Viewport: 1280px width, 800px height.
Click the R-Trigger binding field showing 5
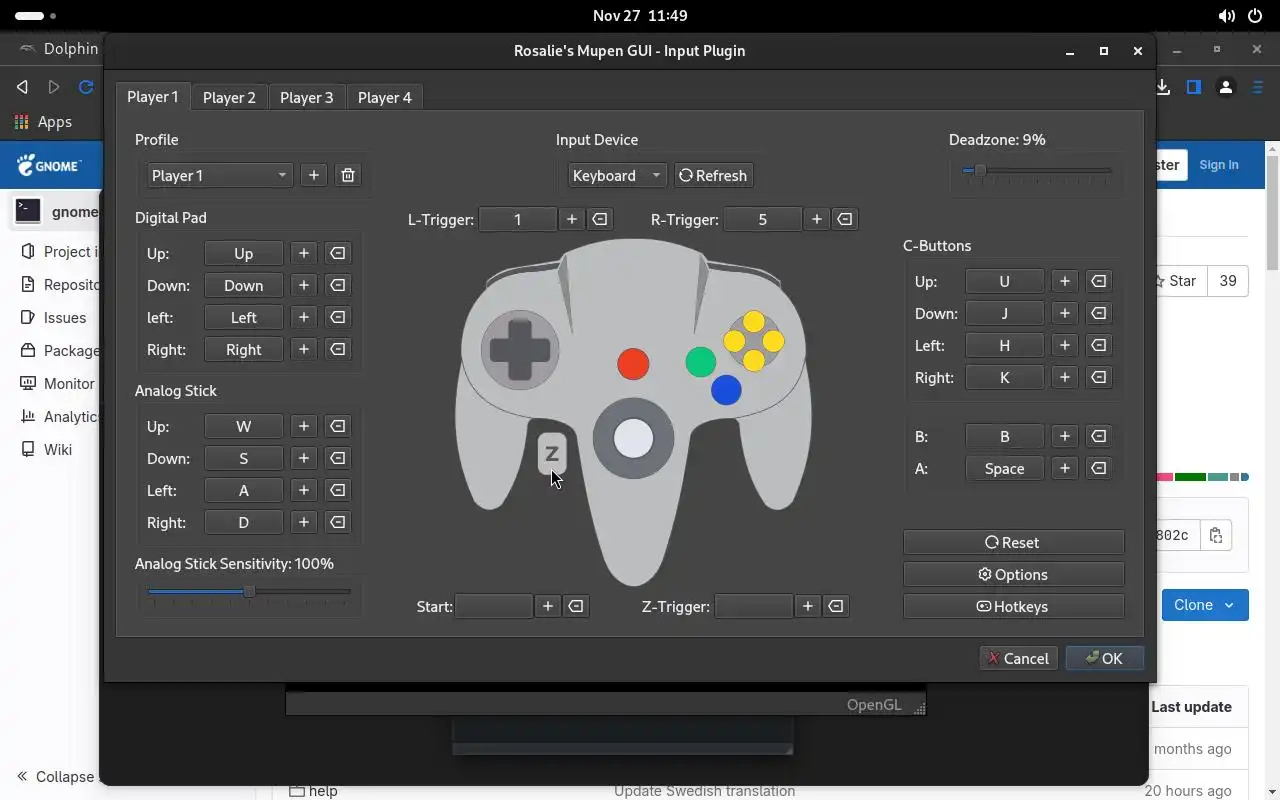(x=762, y=219)
